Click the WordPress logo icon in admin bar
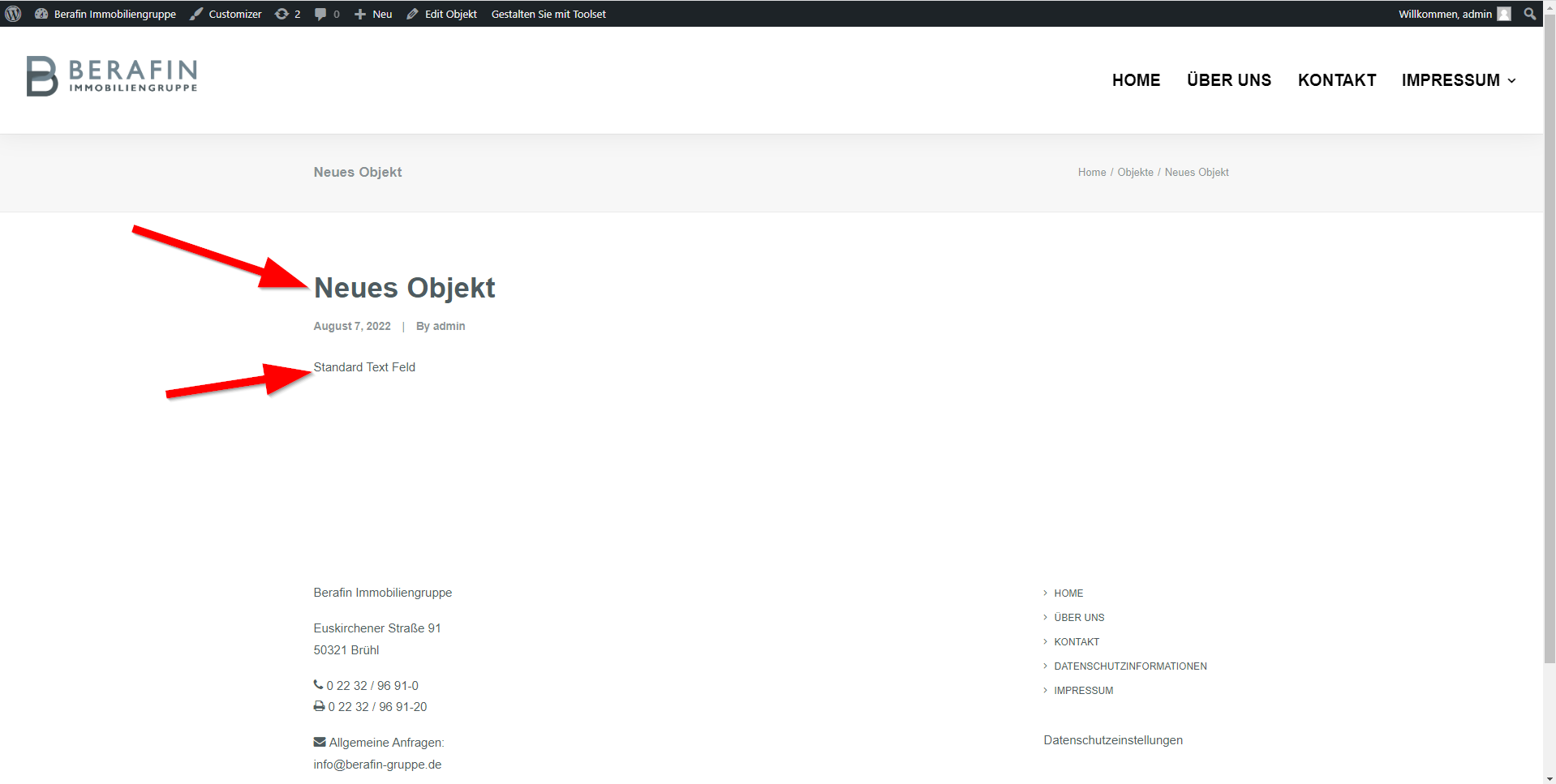 13,14
